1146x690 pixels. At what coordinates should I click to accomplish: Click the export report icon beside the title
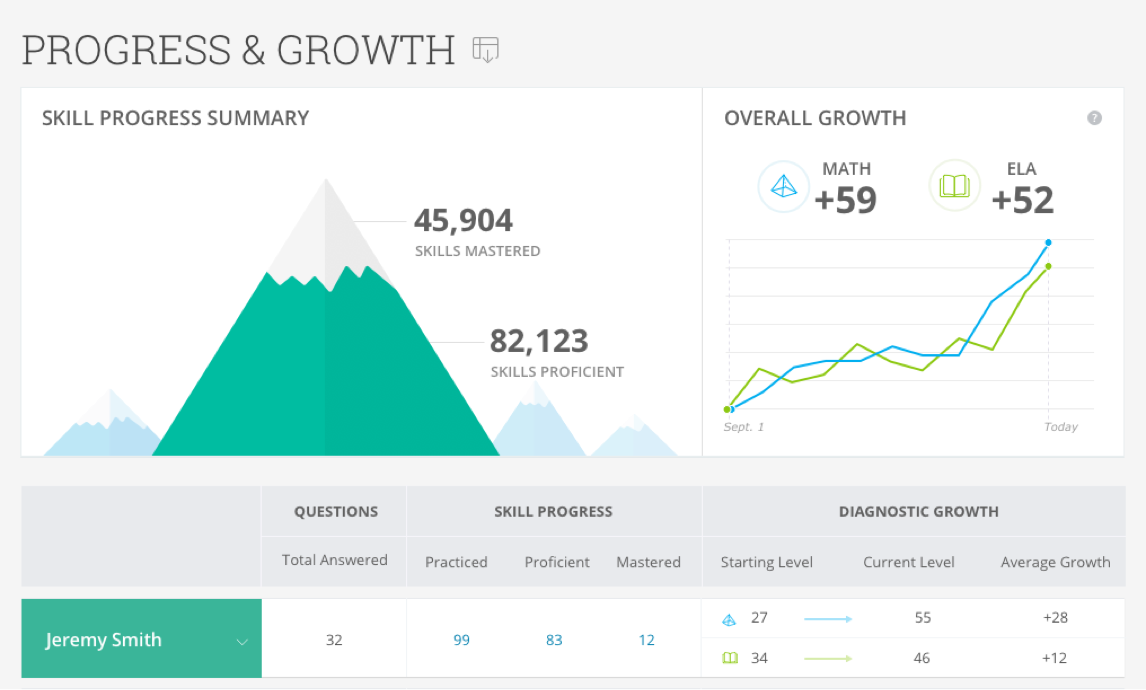point(487,48)
